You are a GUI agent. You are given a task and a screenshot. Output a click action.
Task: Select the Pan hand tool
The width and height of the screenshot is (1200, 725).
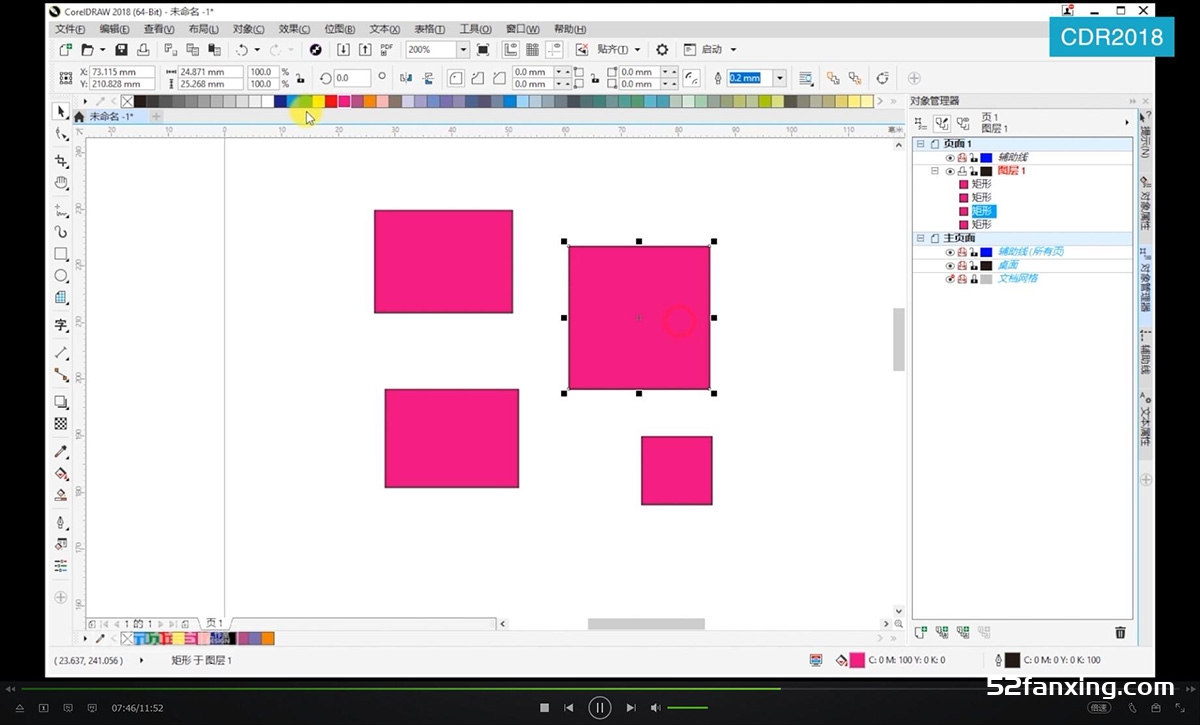click(x=61, y=183)
